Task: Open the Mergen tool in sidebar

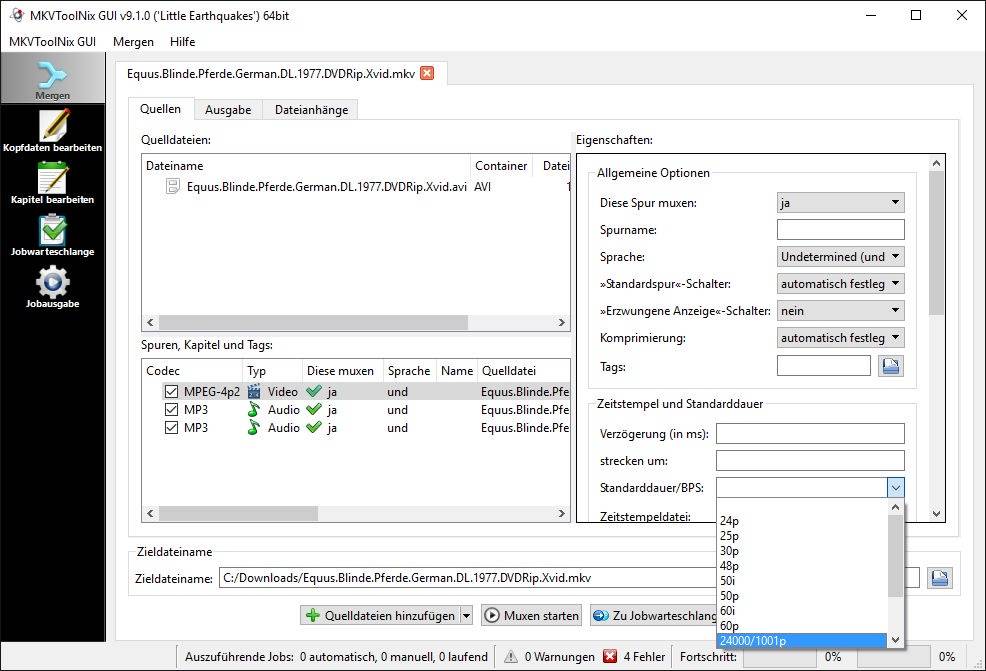Action: (x=52, y=78)
